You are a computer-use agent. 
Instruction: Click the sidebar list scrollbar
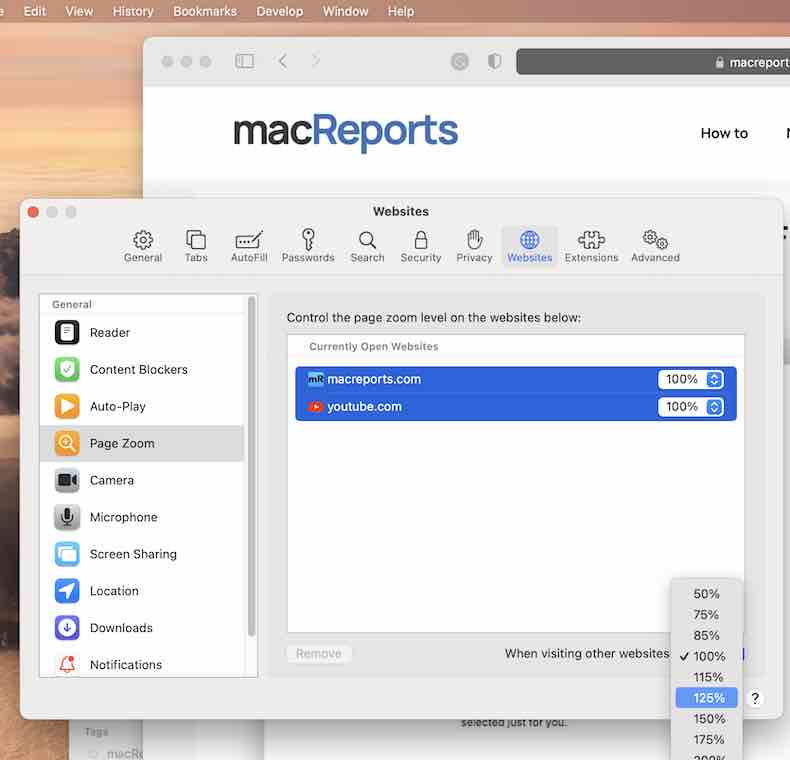(x=251, y=466)
